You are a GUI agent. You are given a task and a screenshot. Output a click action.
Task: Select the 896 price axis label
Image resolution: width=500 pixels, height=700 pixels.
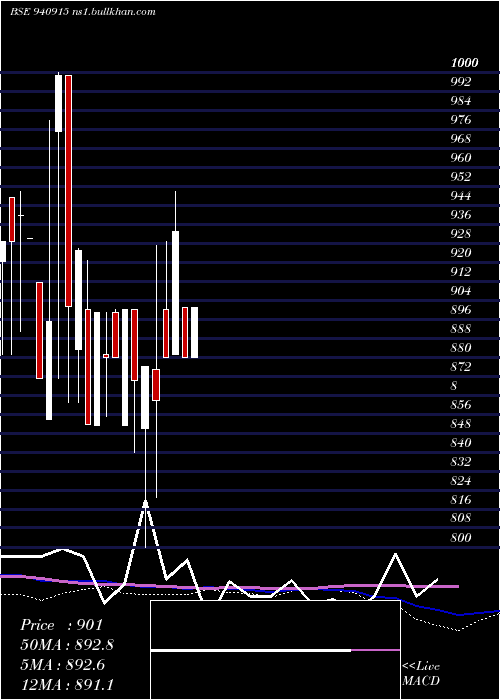point(461,309)
